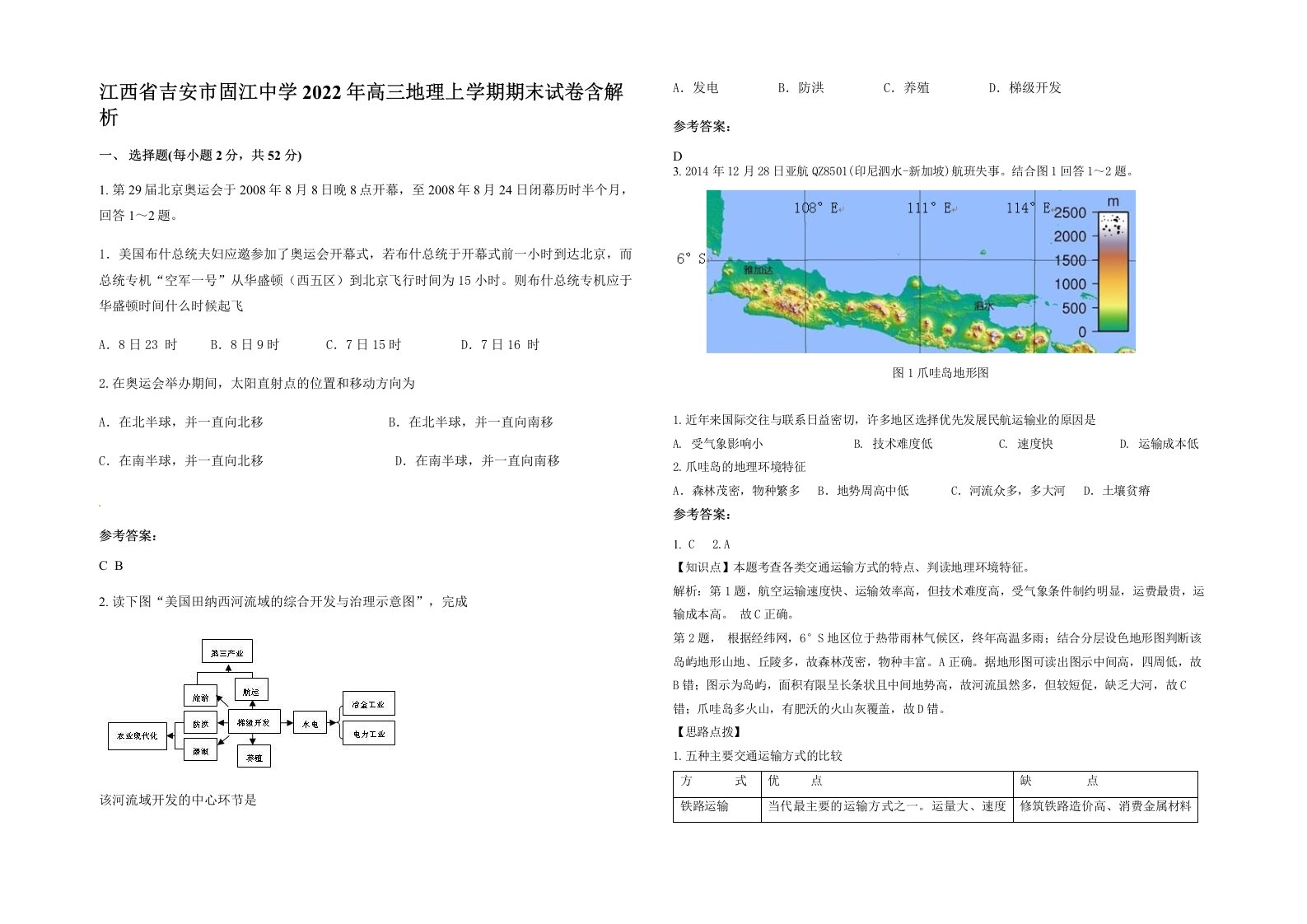This screenshot has width=1307, height=924.
Task: Choose option A. 发电
Action: click(x=696, y=88)
